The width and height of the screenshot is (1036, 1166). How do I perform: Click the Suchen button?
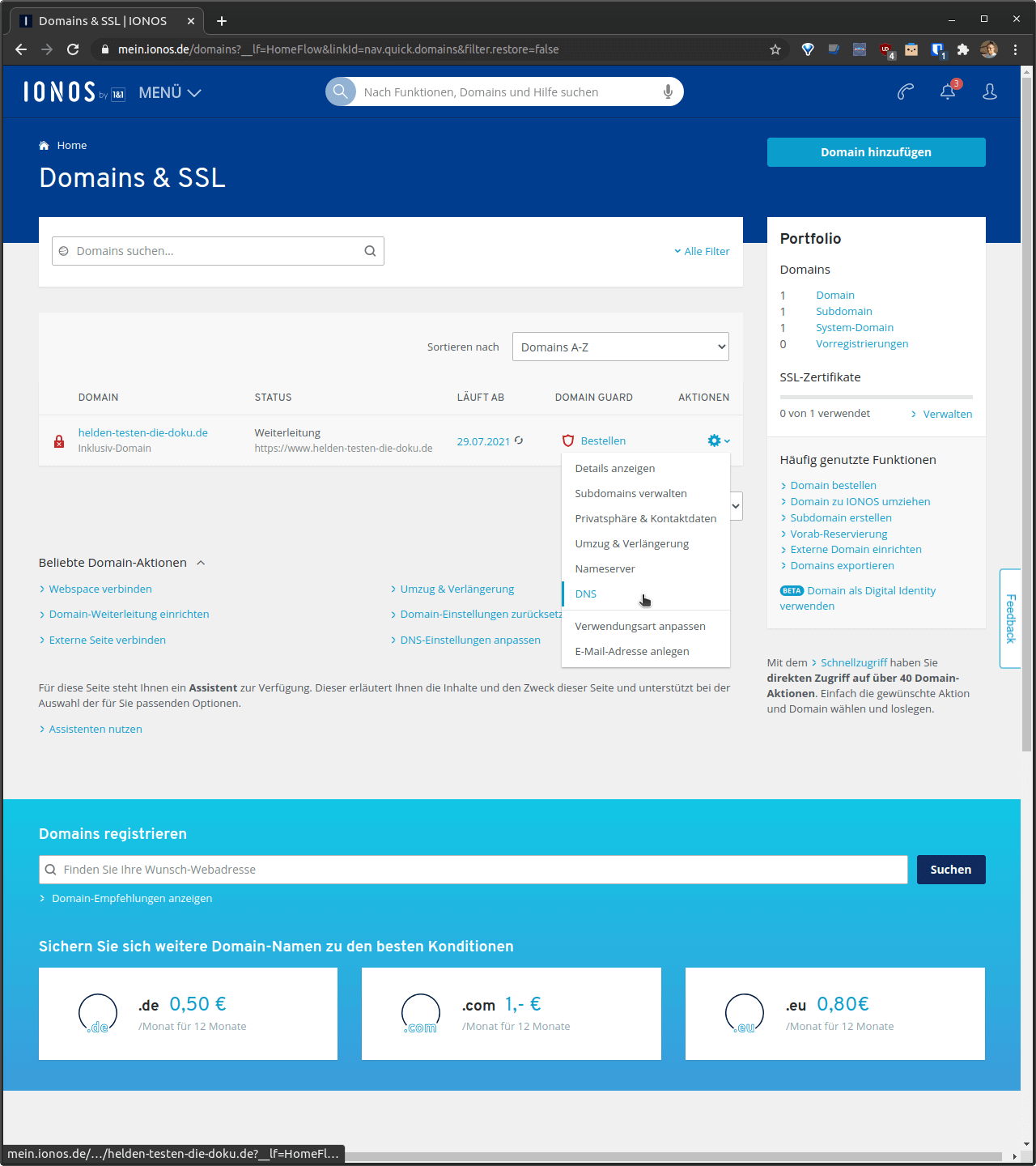click(x=951, y=870)
